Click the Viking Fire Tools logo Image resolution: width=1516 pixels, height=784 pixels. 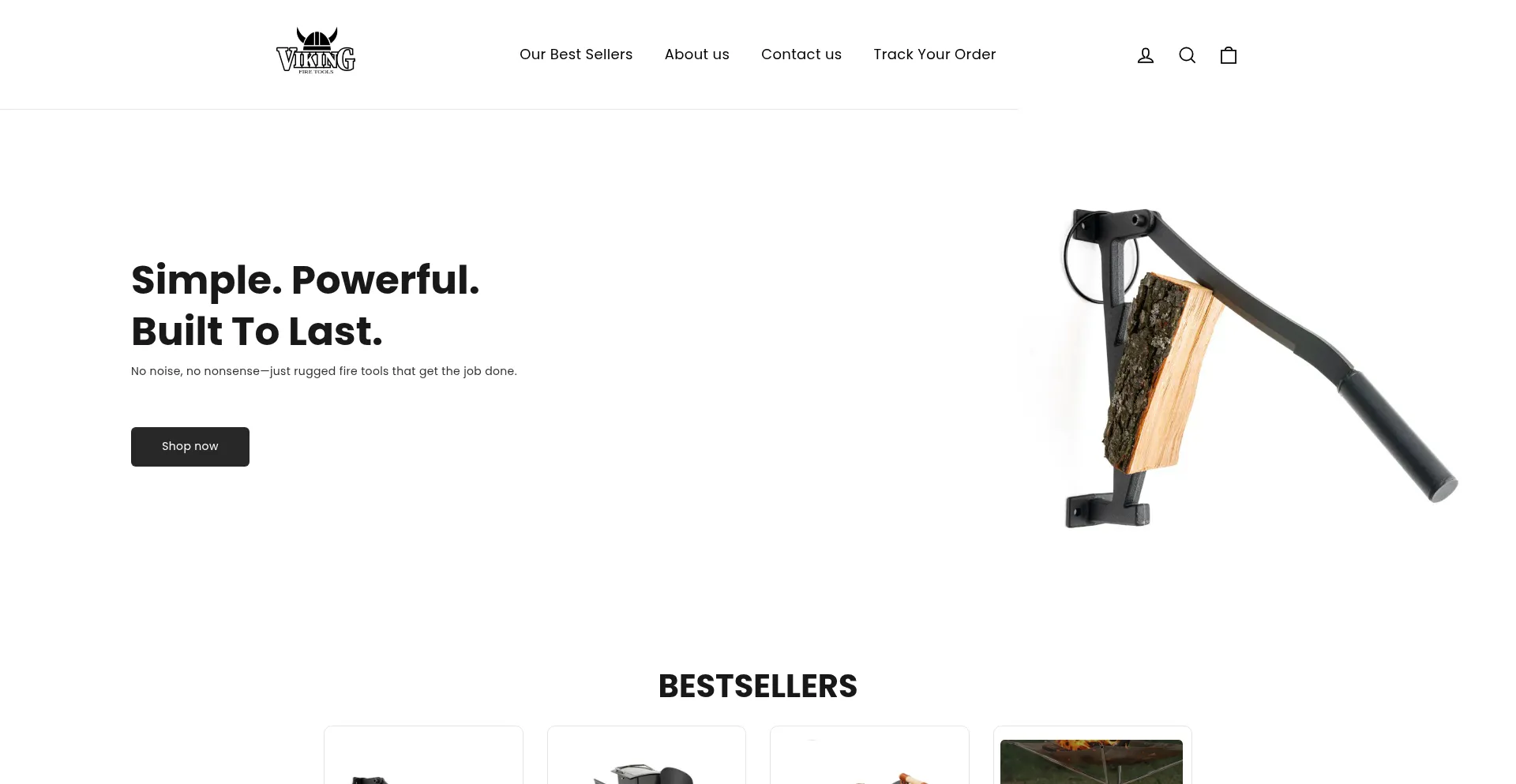316,51
